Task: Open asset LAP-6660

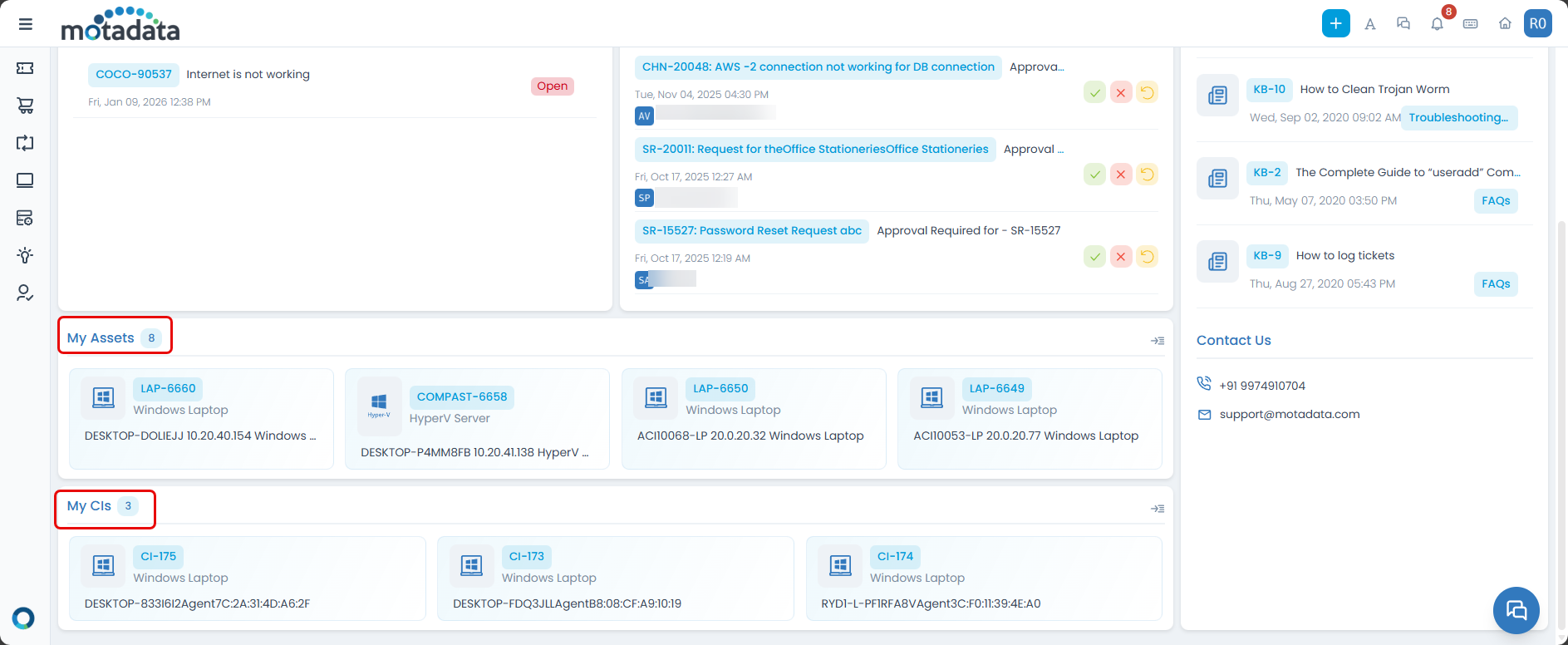Action: pyautogui.click(x=168, y=389)
